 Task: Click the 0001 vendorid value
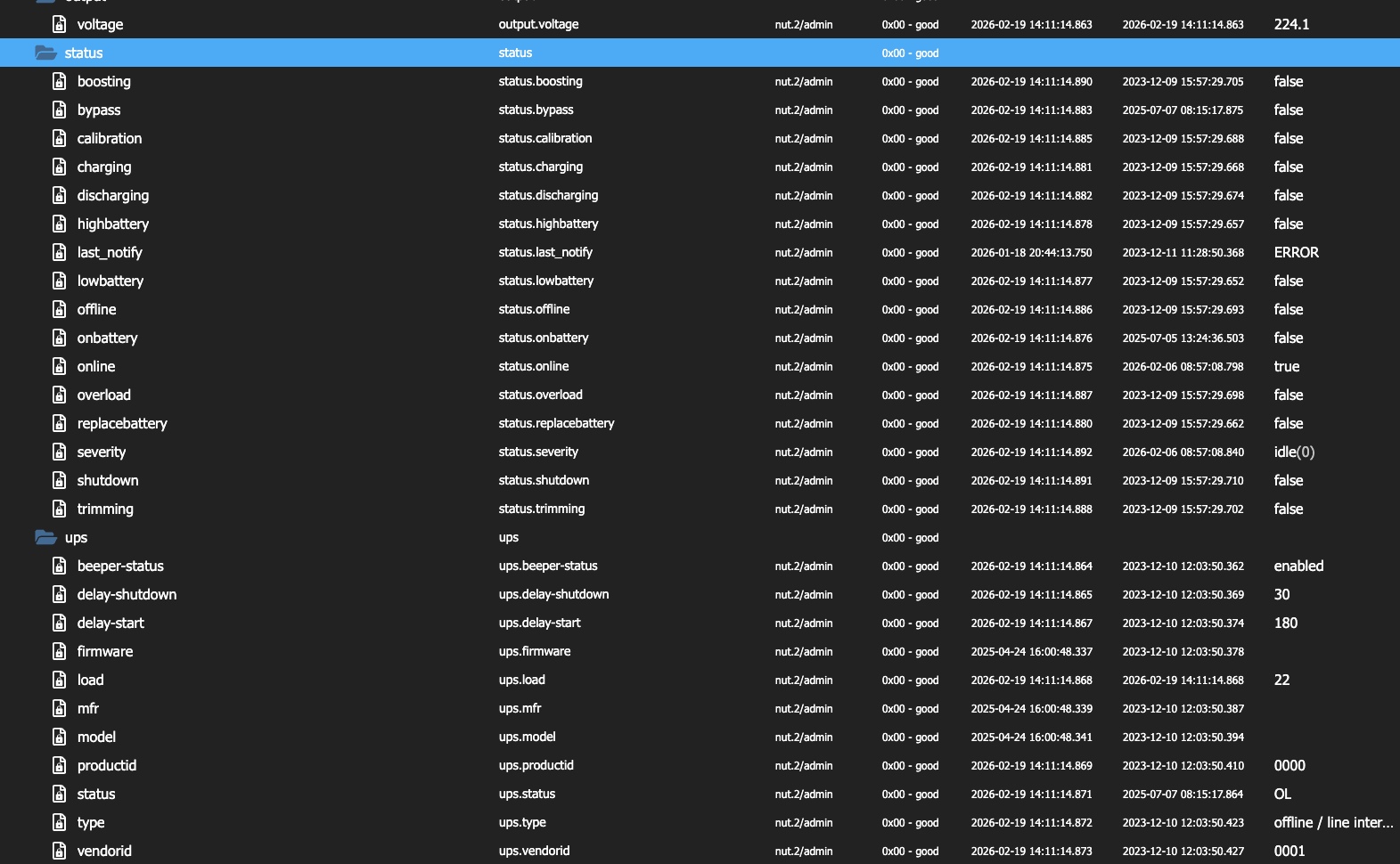(1289, 851)
